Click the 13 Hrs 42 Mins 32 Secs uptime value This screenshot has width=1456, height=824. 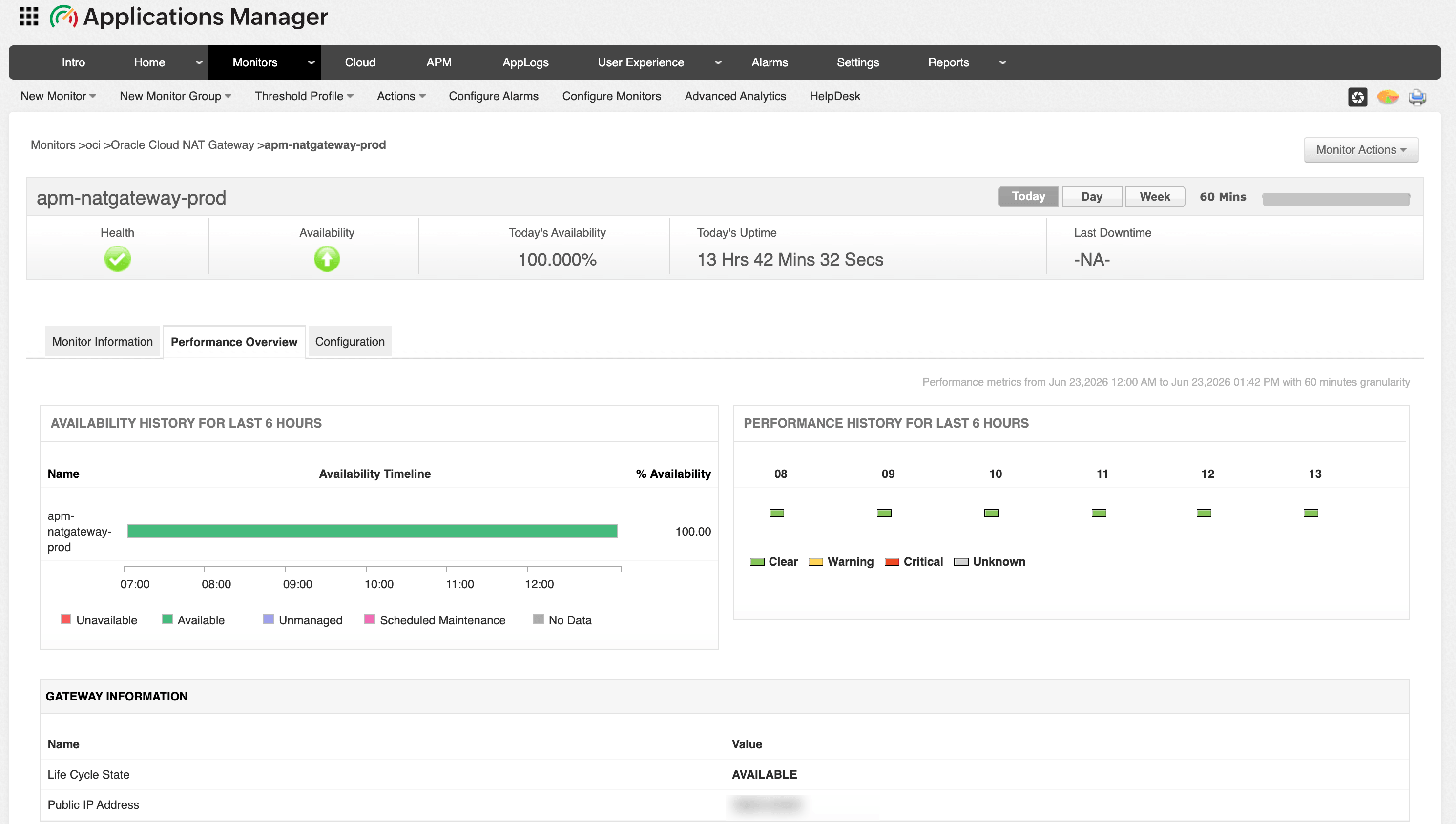(x=790, y=259)
